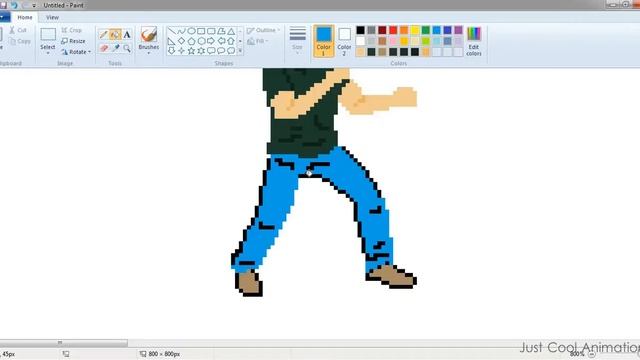This screenshot has height=360, width=640.
Task: Activate the Color 2 background selector
Action: (344, 41)
